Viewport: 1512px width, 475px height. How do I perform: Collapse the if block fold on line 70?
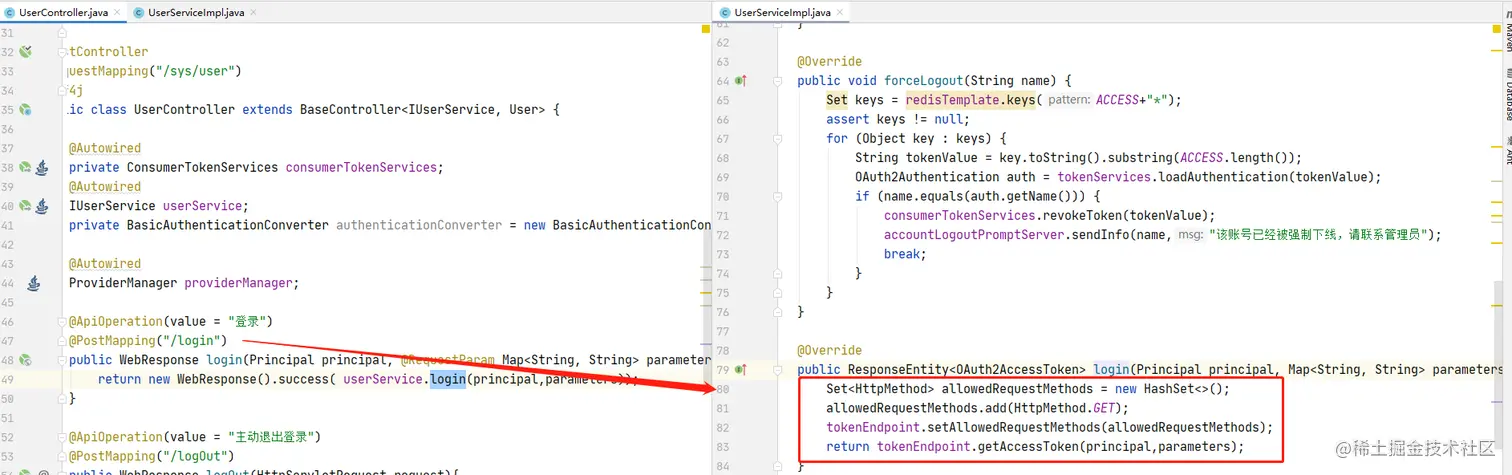coord(777,196)
